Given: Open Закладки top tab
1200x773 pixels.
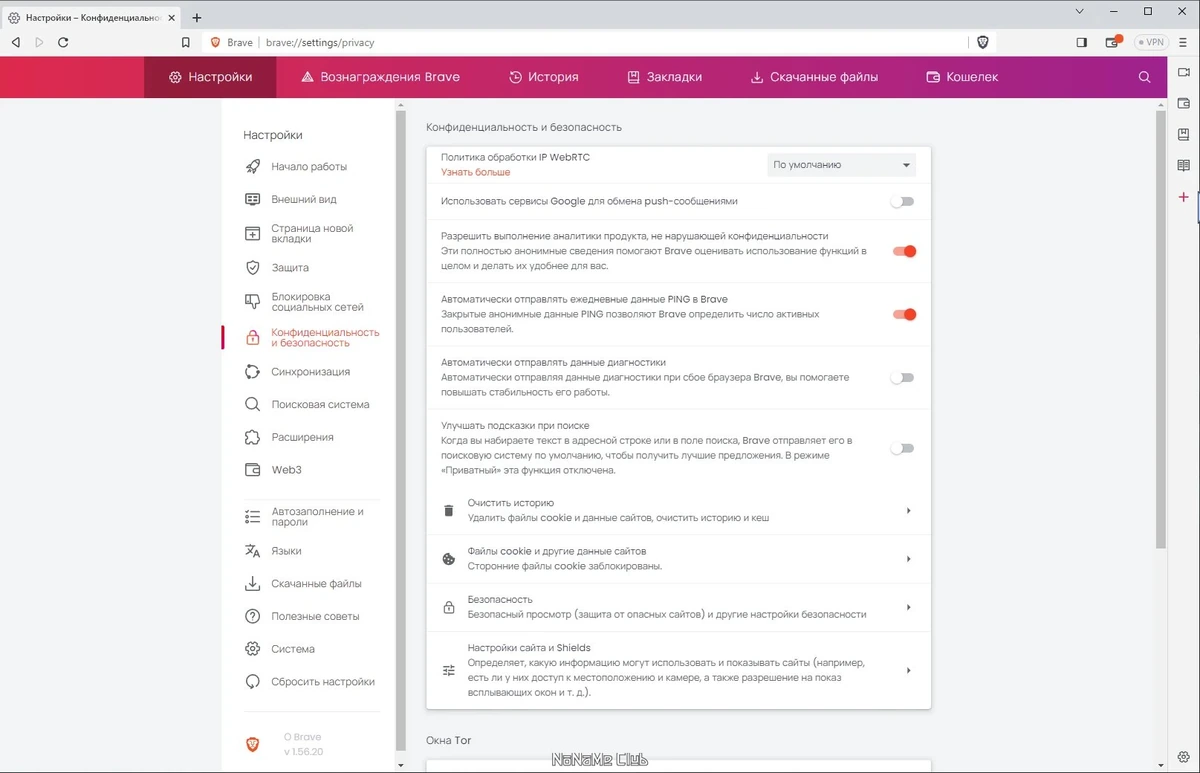Looking at the screenshot, I should (x=665, y=77).
